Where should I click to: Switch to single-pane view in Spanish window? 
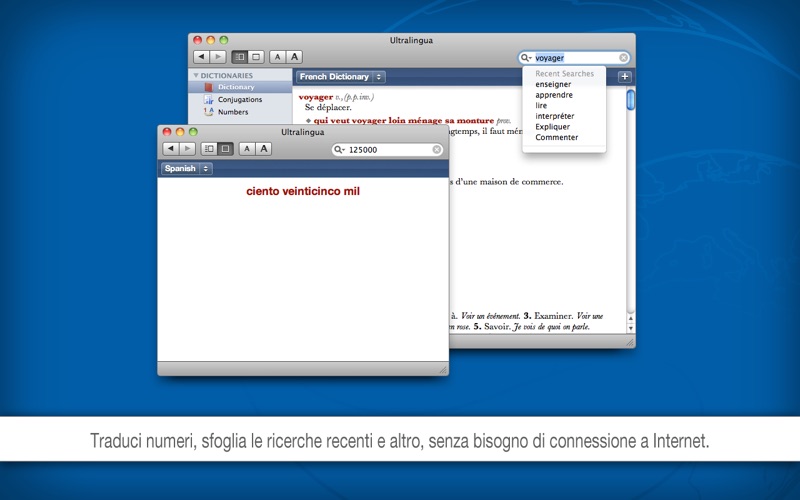(225, 149)
